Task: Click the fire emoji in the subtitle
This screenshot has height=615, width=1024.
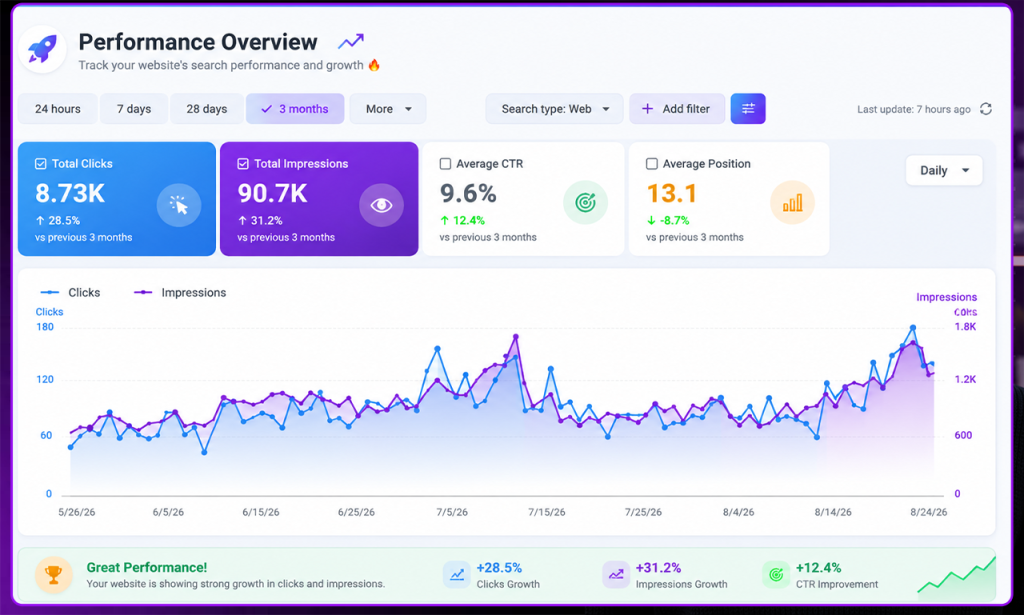Action: (374, 65)
